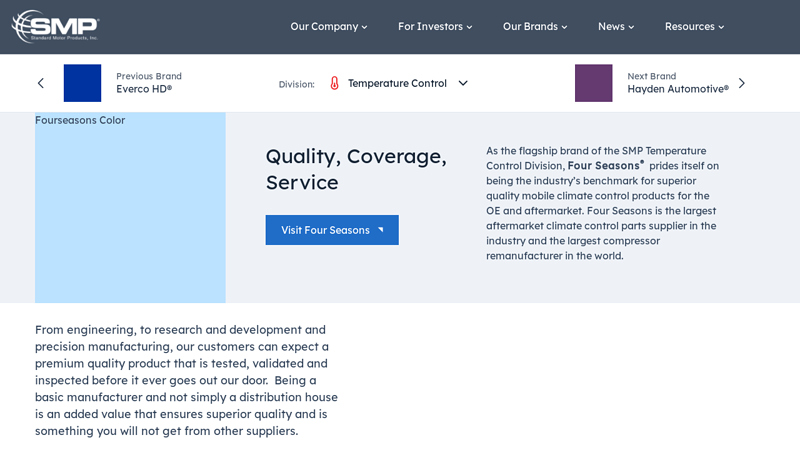Viewport: 800px width, 450px height.
Task: Select the purple Hayden Automotive brand thumbnail
Action: pos(593,83)
